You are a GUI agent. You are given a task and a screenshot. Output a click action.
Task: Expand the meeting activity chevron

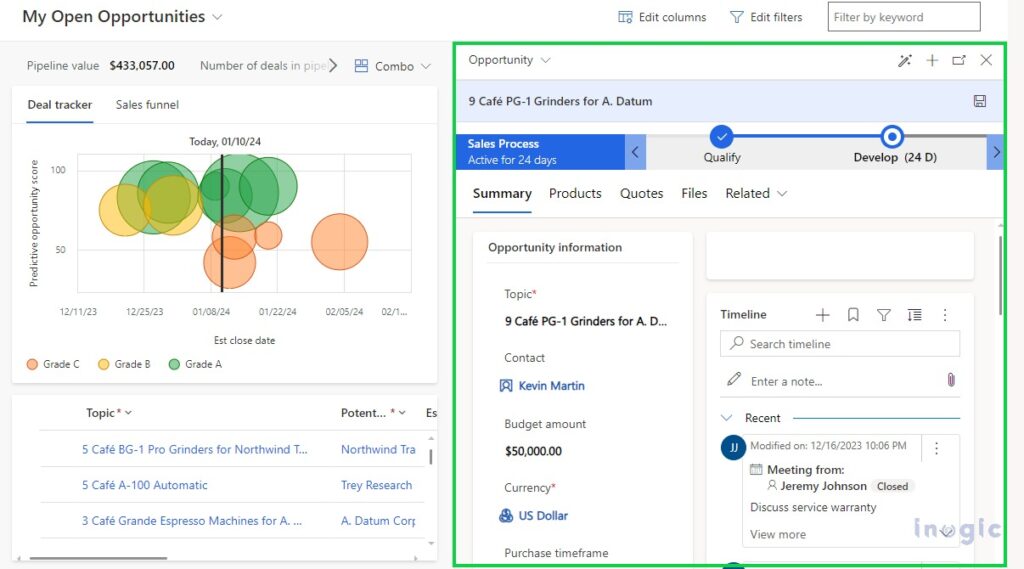(x=946, y=532)
